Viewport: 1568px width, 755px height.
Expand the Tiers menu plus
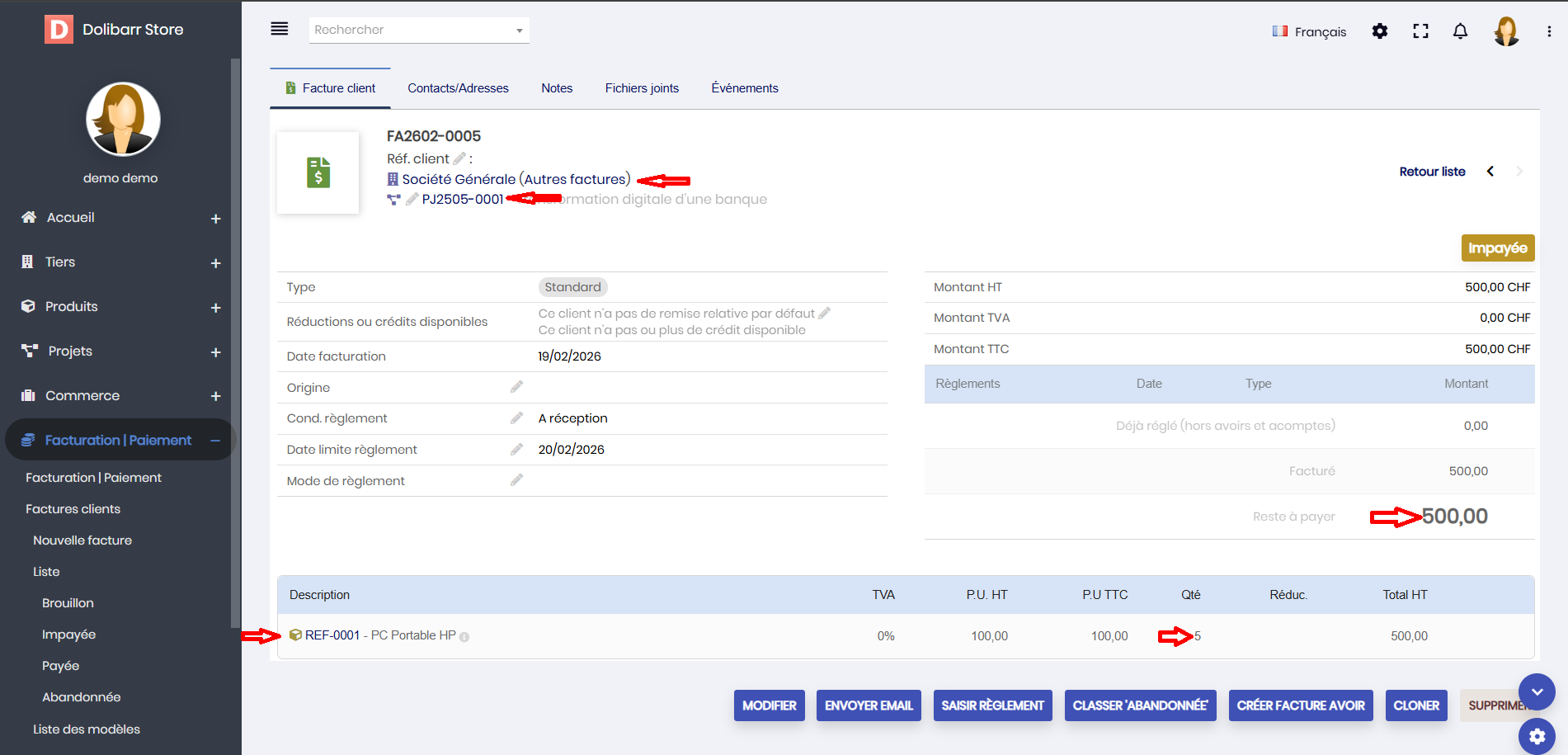pos(215,263)
